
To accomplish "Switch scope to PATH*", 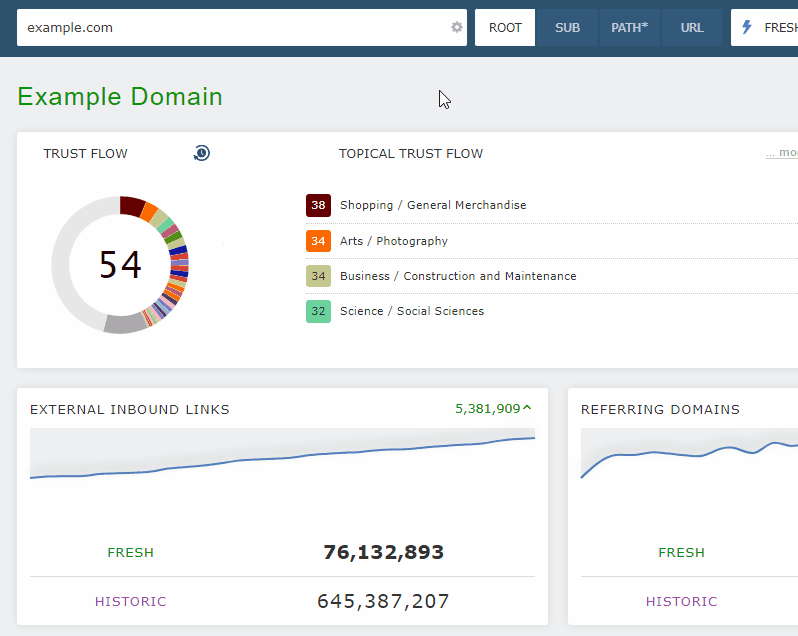I will coord(630,28).
